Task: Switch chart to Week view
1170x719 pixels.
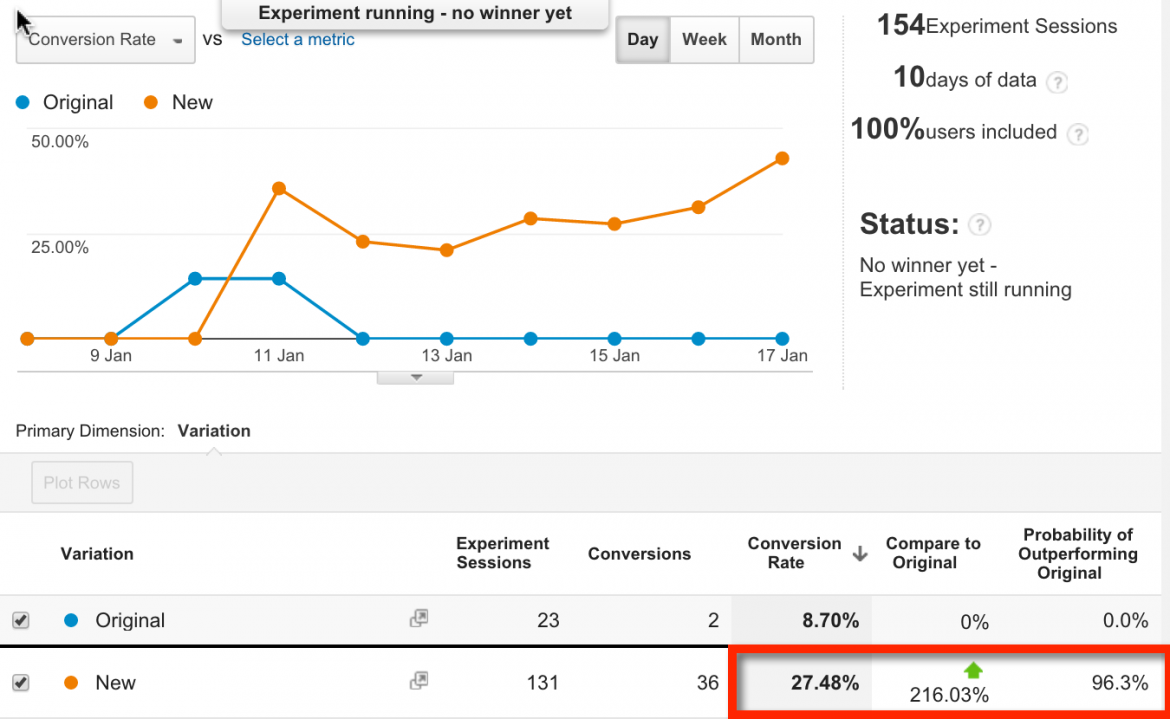Action: pyautogui.click(x=704, y=40)
